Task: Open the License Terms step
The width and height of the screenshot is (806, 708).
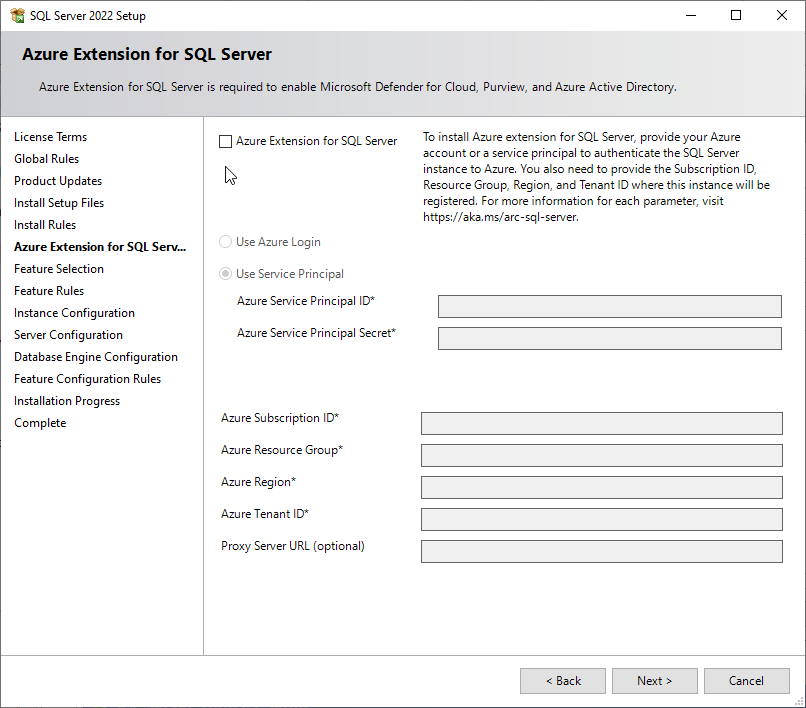Action: coord(50,137)
